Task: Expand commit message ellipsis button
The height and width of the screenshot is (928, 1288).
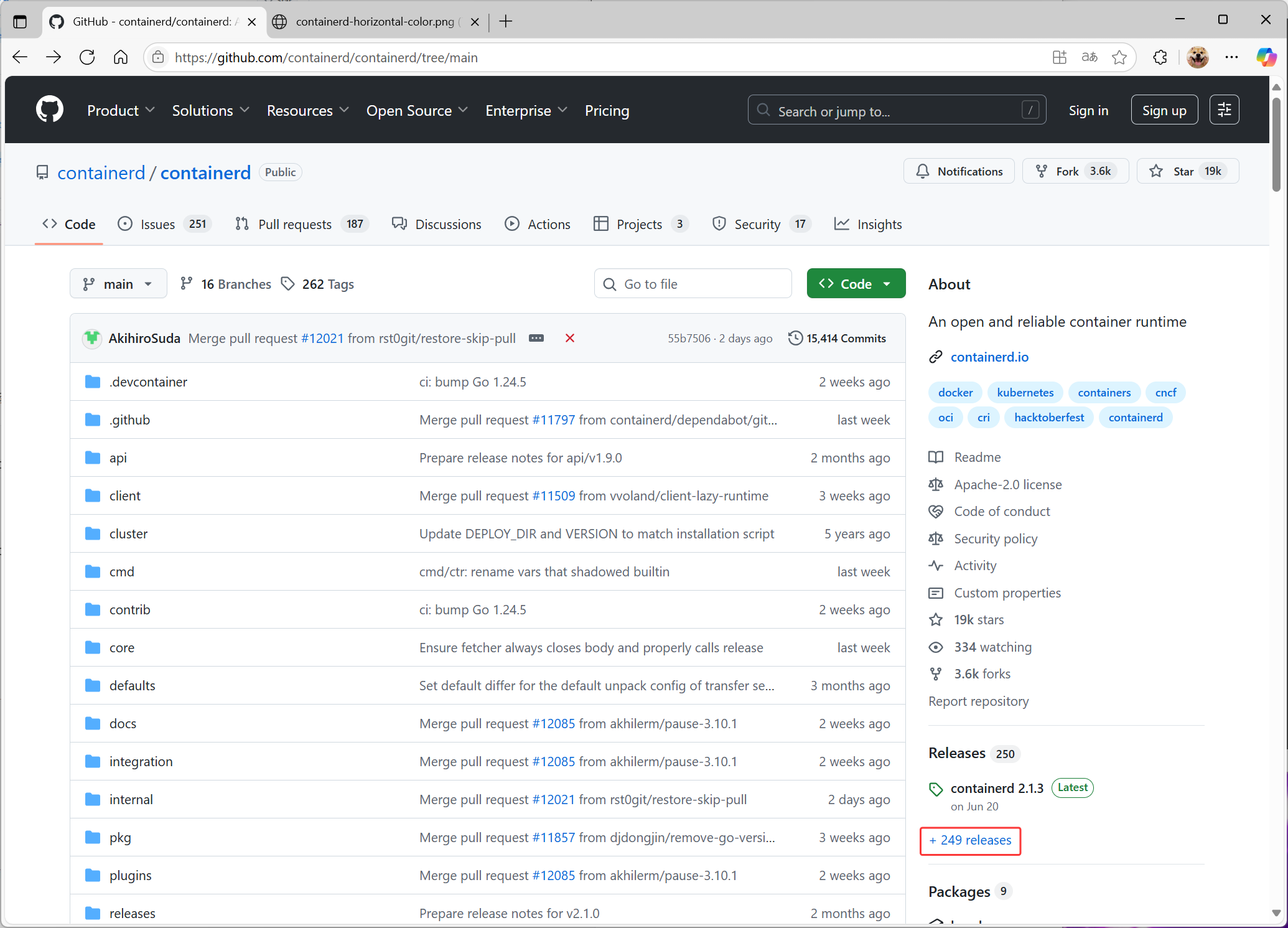Action: pos(536,338)
